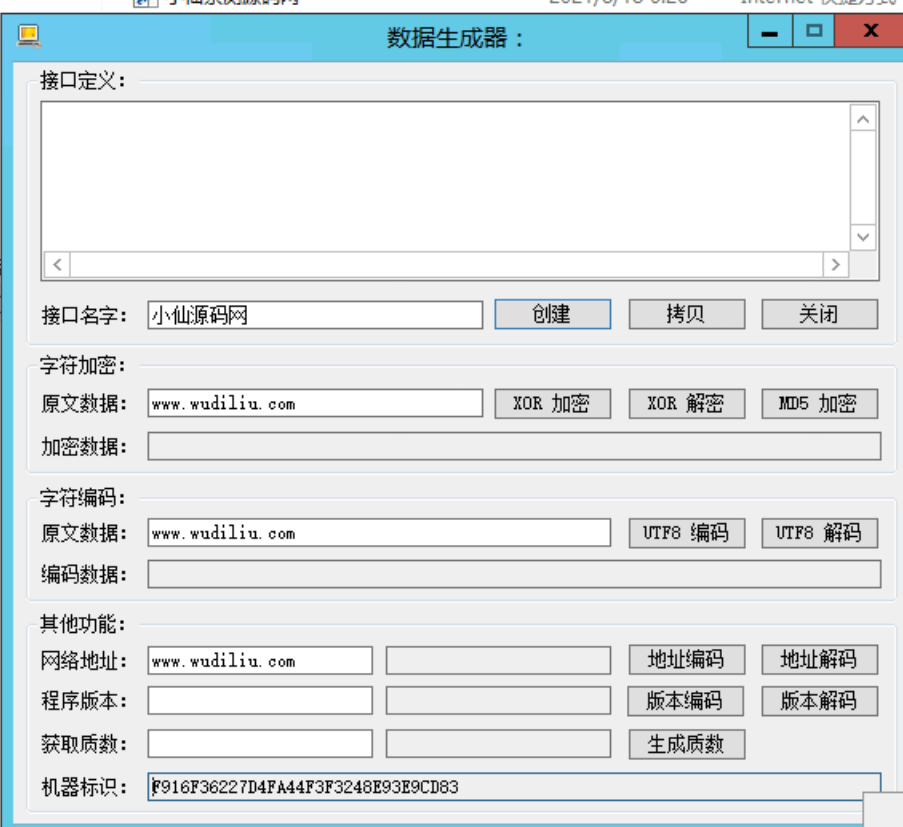Click the 编码数据 label
The width and height of the screenshot is (903, 827).
click(x=84, y=575)
